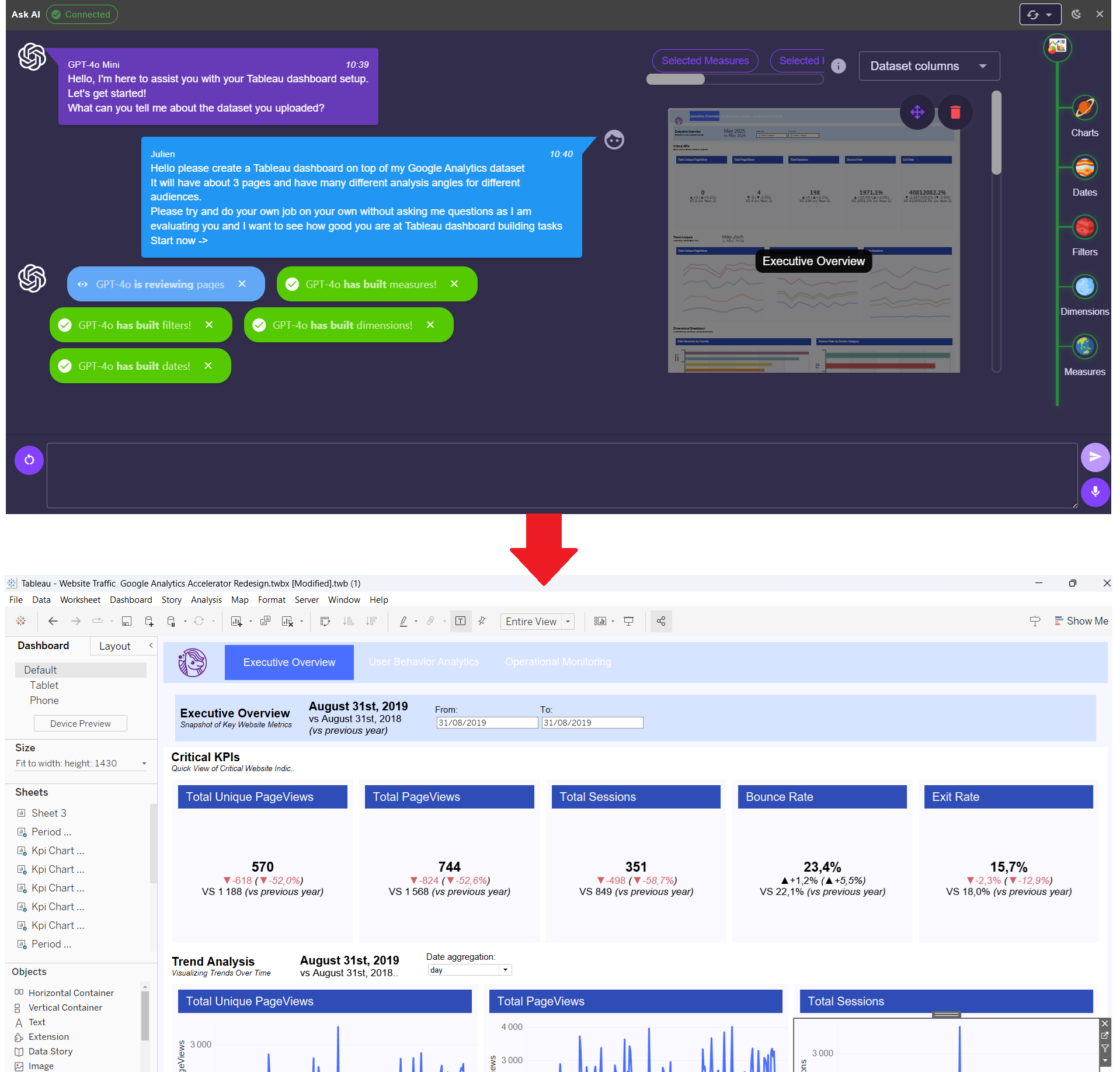
Task: Click the Selected Measures chip
Action: [705, 61]
